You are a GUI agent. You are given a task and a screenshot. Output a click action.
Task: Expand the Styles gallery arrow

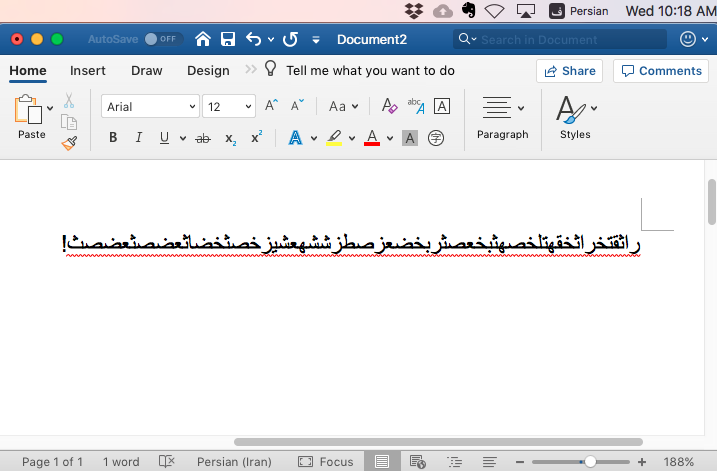594,108
